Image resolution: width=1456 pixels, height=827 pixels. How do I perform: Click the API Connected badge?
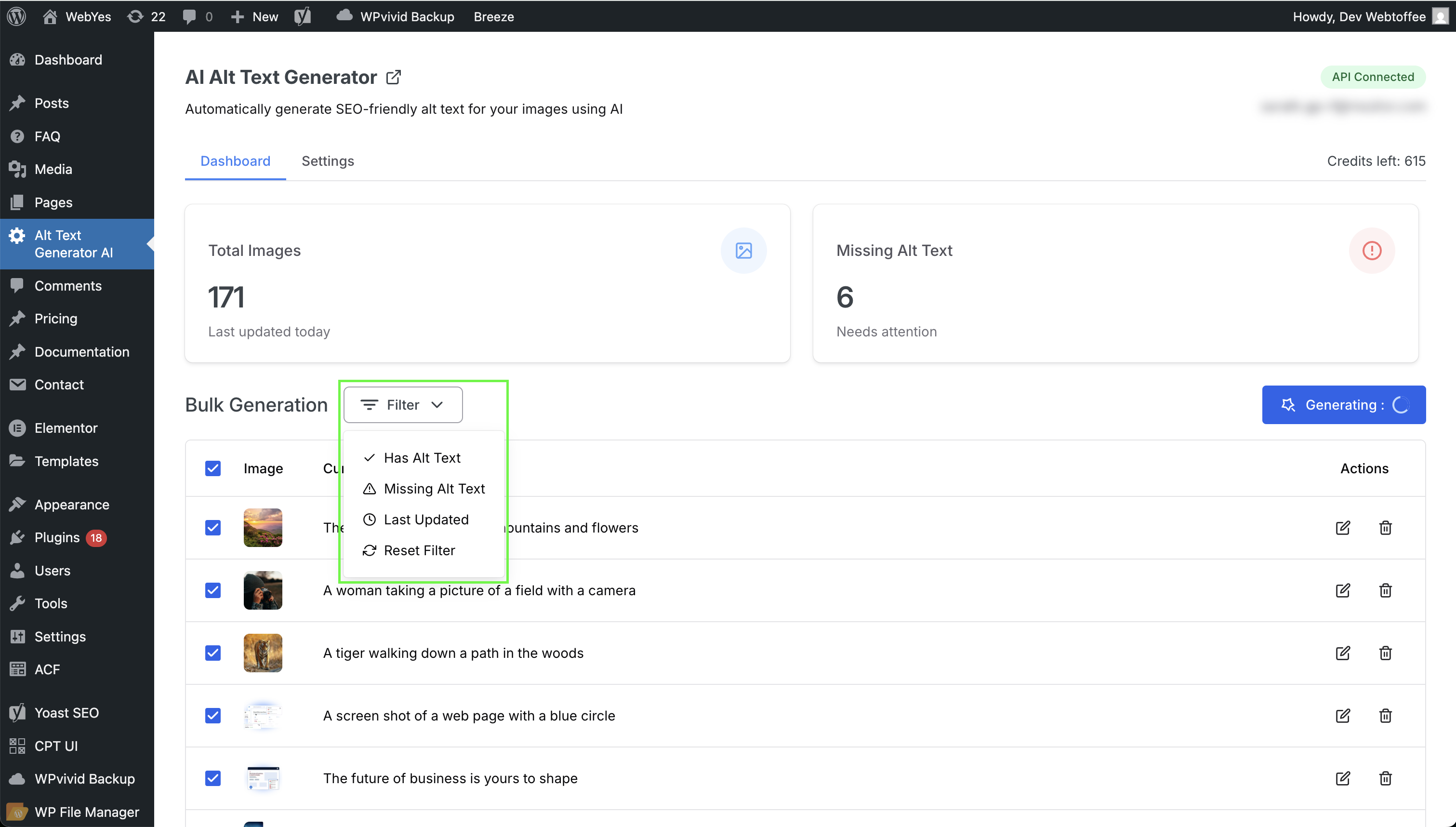coord(1373,77)
